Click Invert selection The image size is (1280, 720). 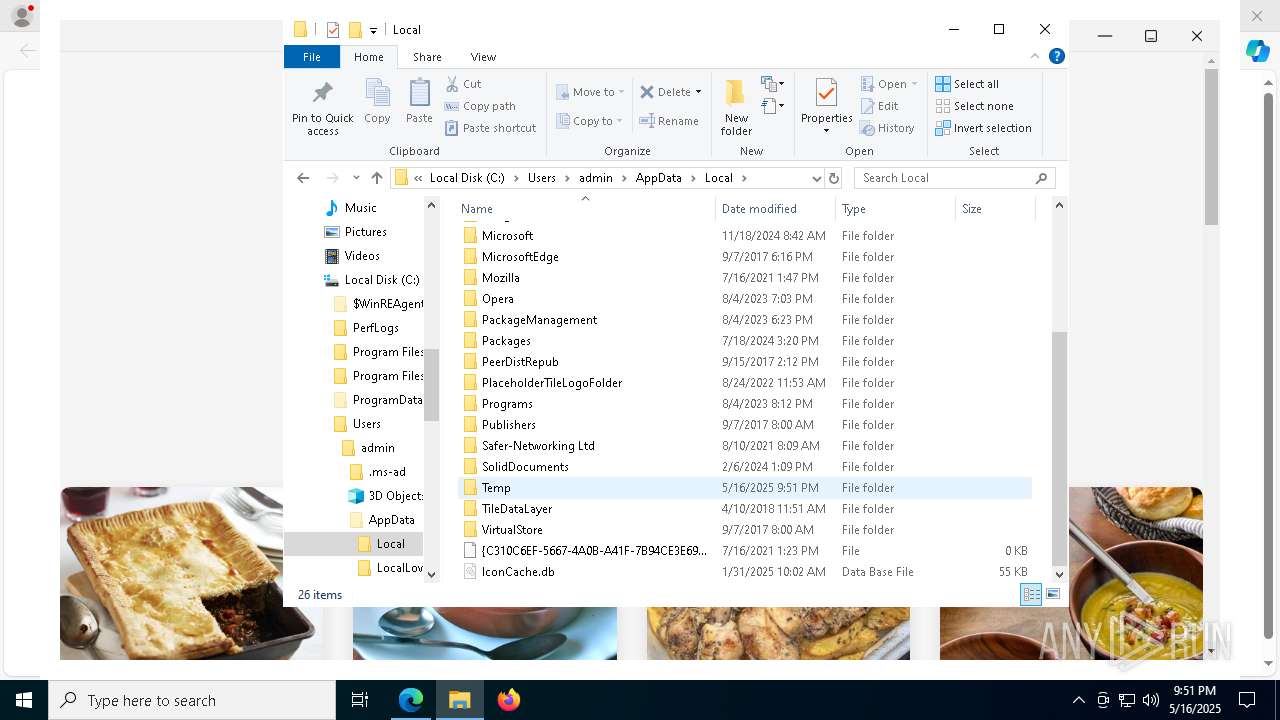point(983,128)
